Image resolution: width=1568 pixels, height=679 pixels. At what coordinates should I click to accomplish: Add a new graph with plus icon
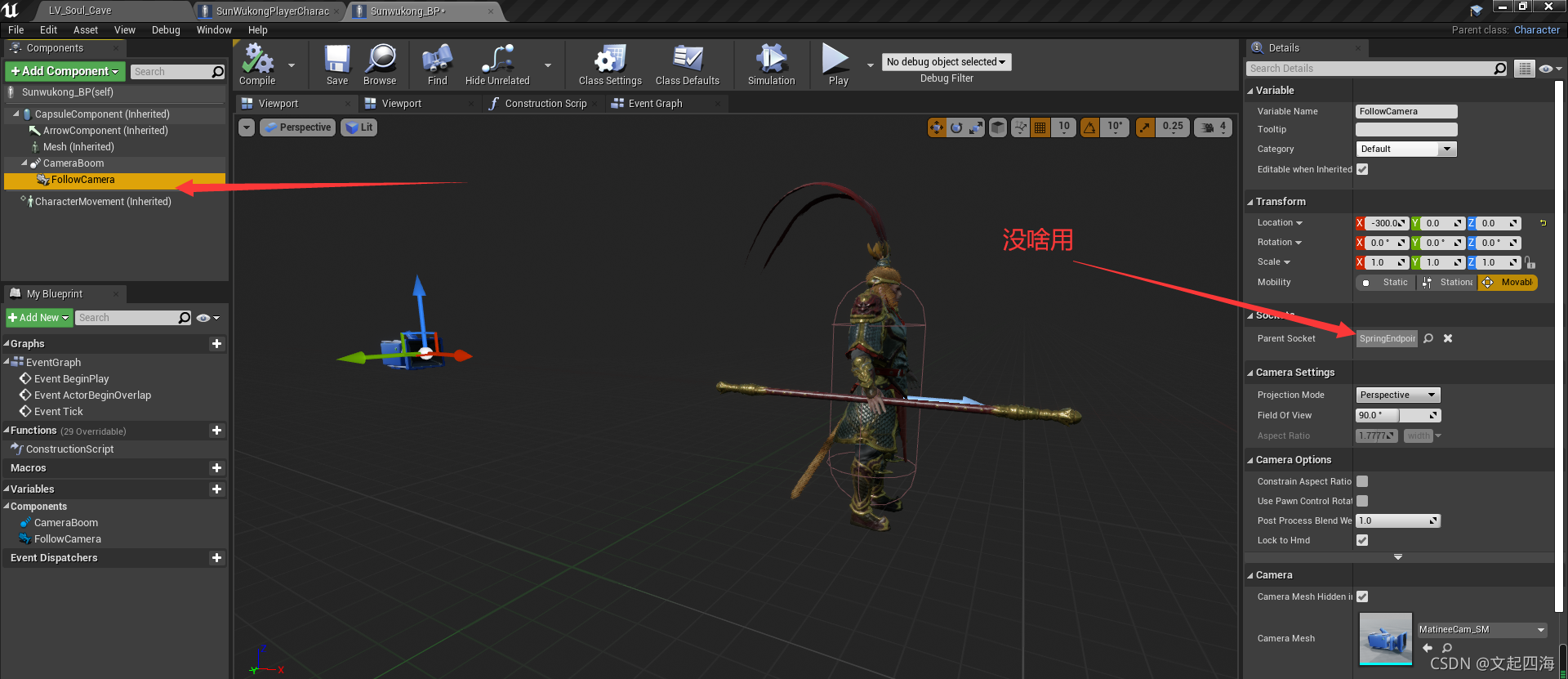[216, 344]
